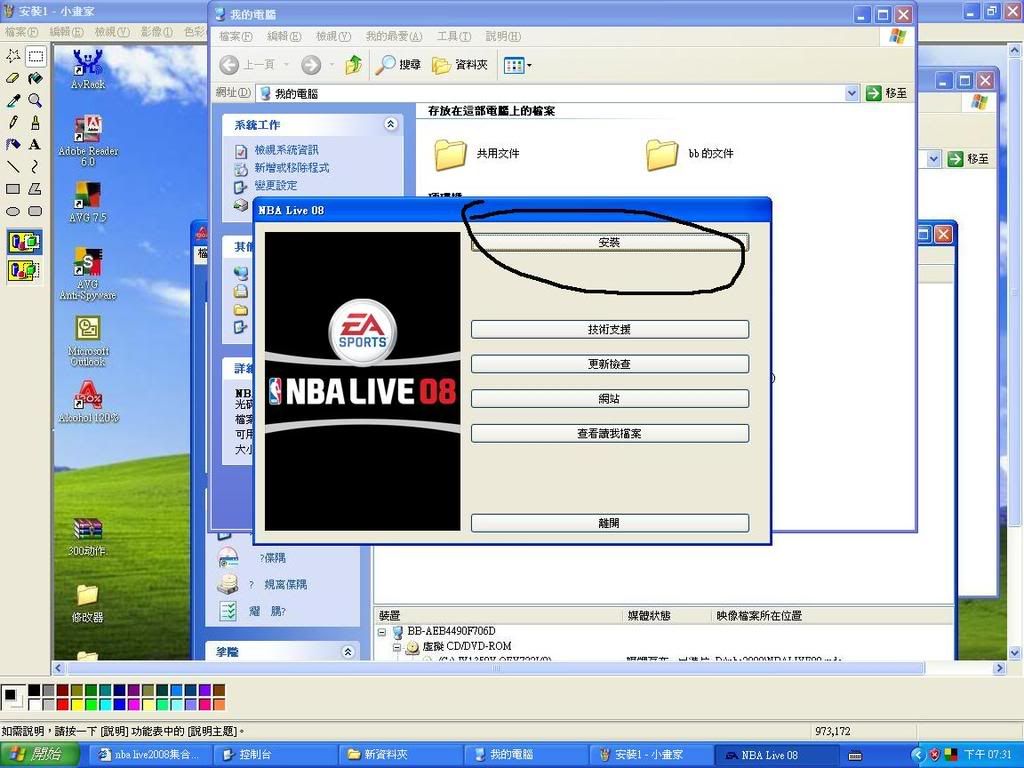
Task: Click the 修改器 folder desktop icon
Action: [x=88, y=603]
